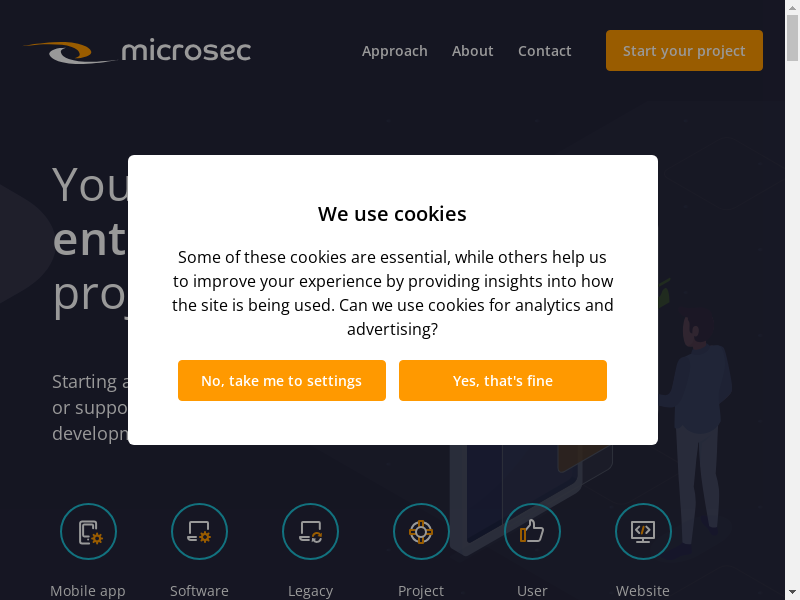Viewport: 800px width, 600px height.
Task: Choose "No, take me to settings"
Action: click(281, 381)
